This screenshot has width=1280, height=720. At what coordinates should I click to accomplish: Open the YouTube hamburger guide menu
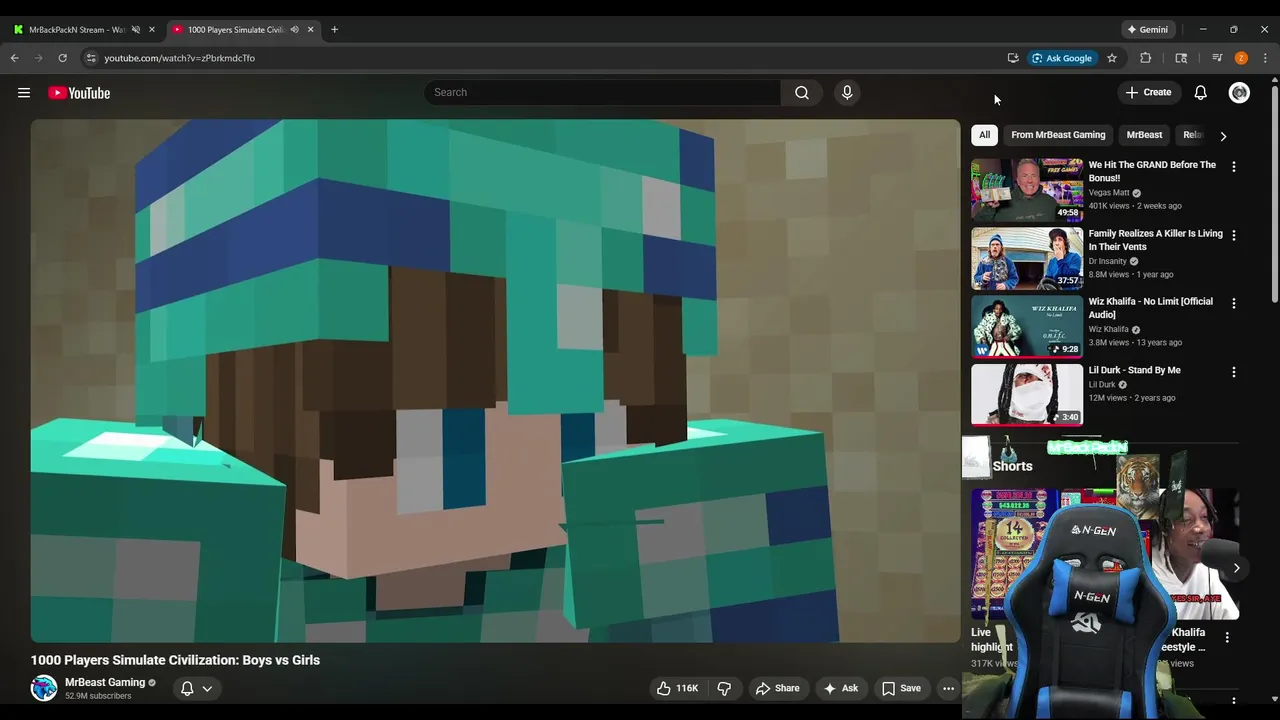tap(24, 93)
